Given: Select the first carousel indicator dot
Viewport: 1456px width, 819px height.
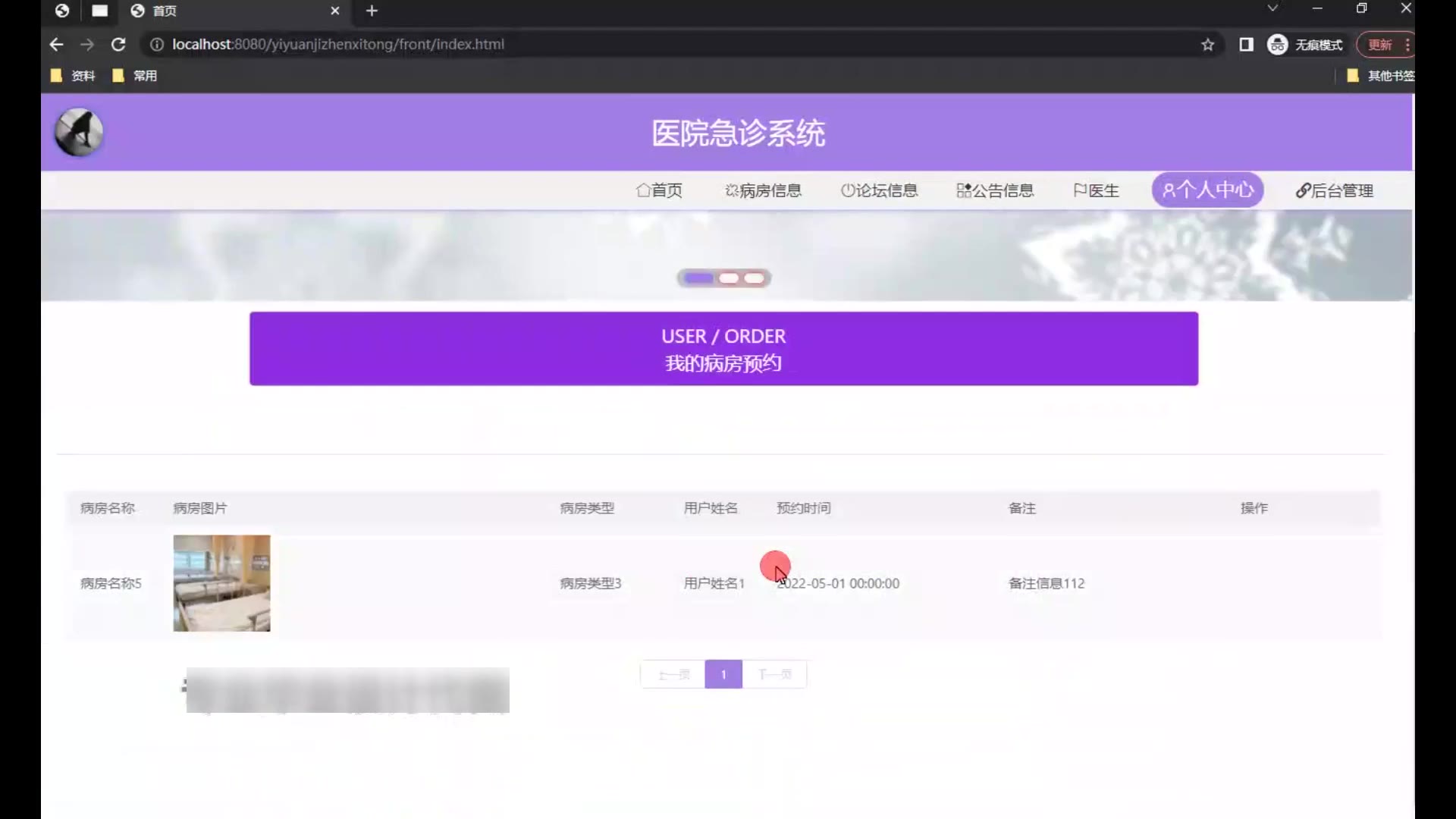Looking at the screenshot, I should tap(698, 278).
